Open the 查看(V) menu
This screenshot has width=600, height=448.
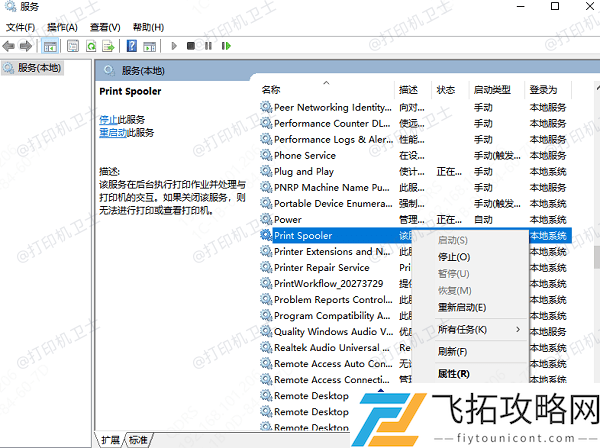coord(105,28)
